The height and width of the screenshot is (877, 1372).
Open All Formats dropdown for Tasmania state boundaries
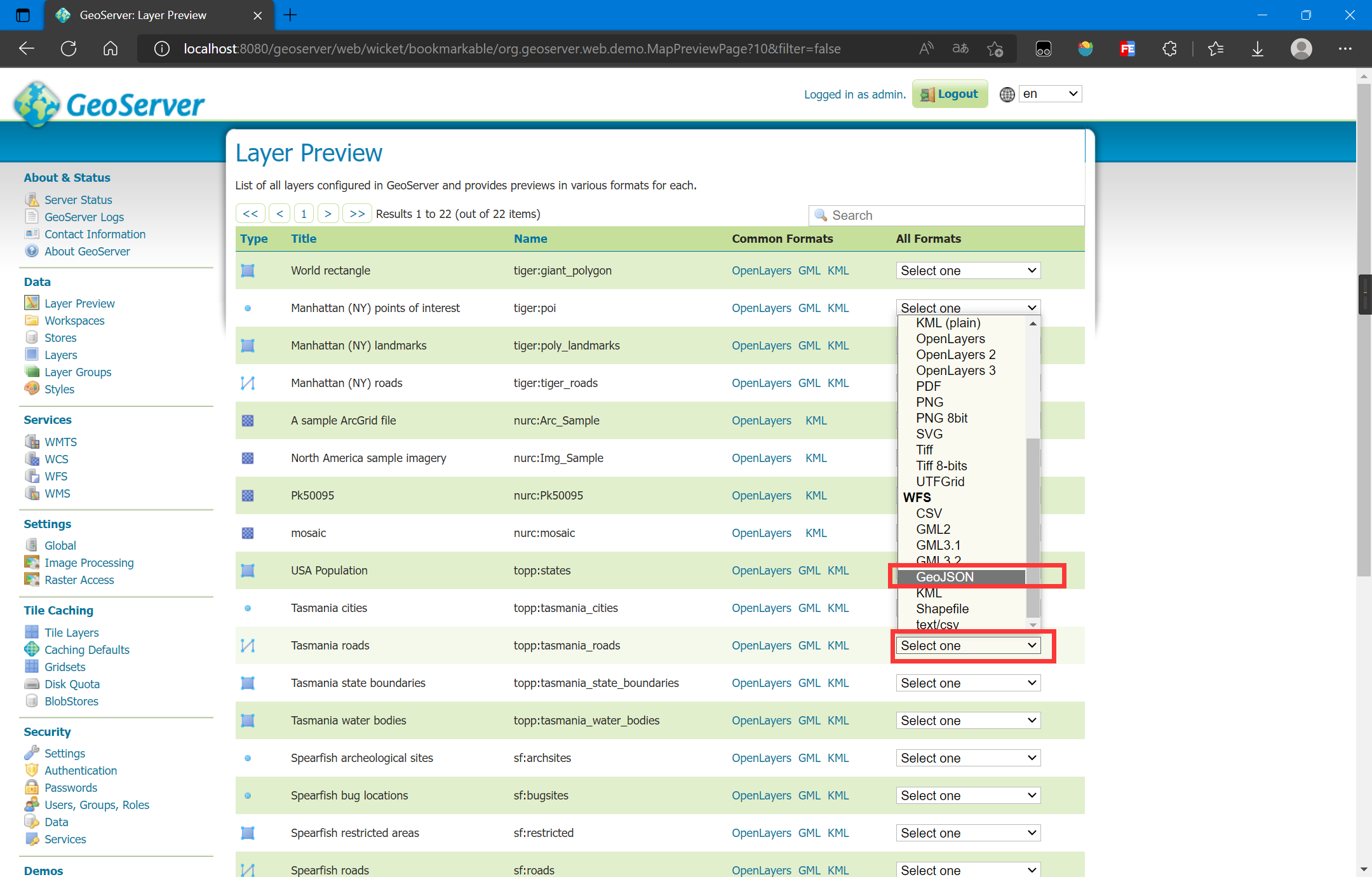[968, 683]
